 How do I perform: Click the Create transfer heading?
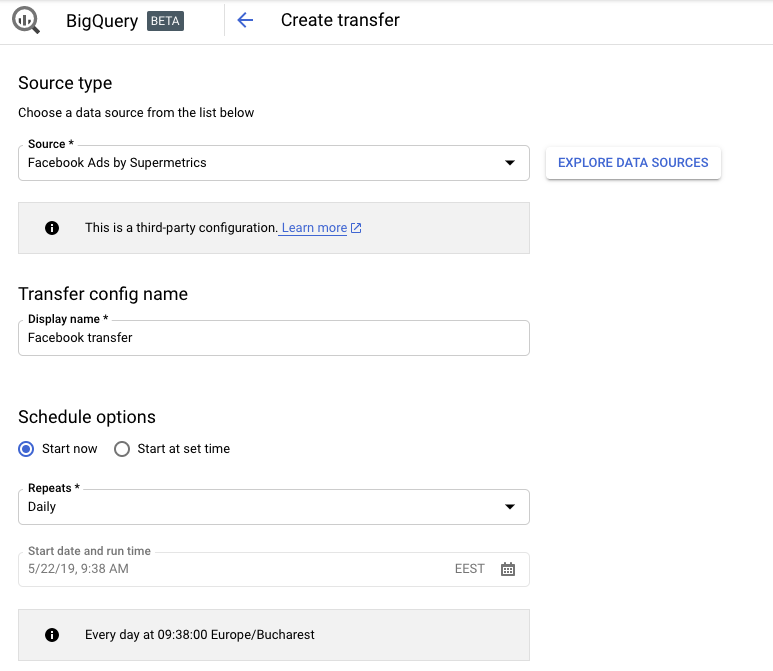point(340,20)
